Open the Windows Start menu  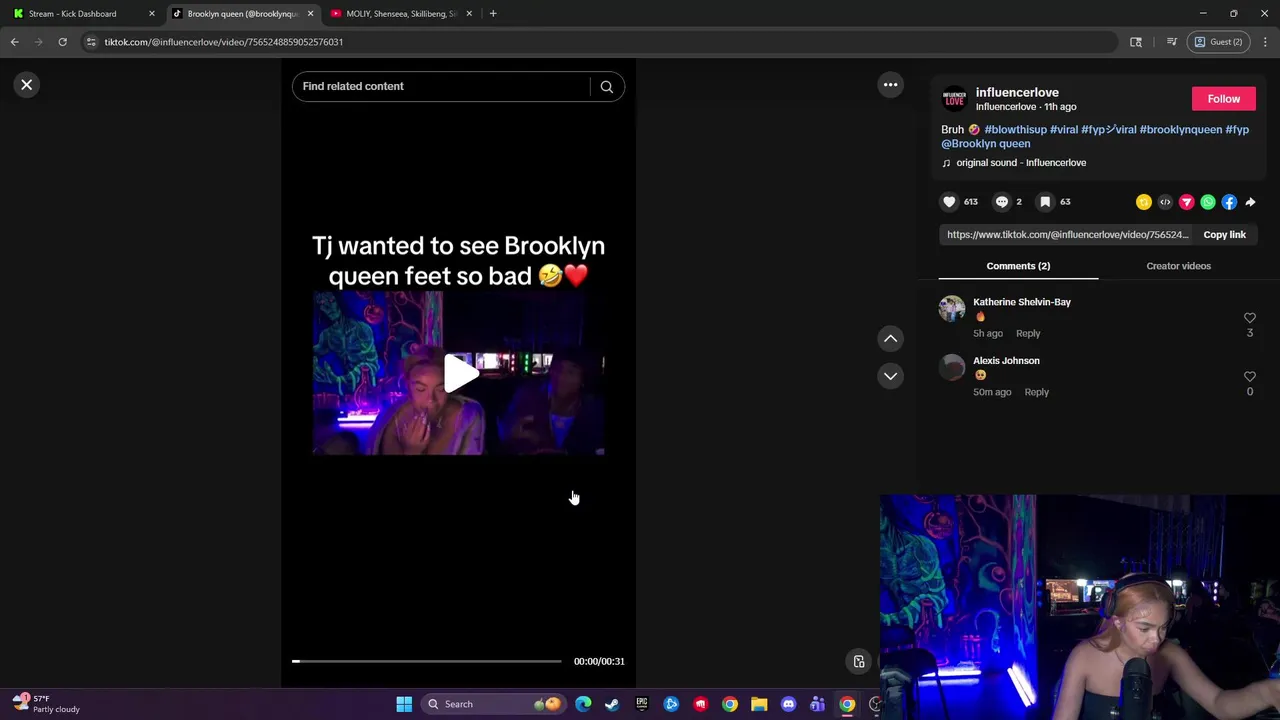(x=404, y=704)
